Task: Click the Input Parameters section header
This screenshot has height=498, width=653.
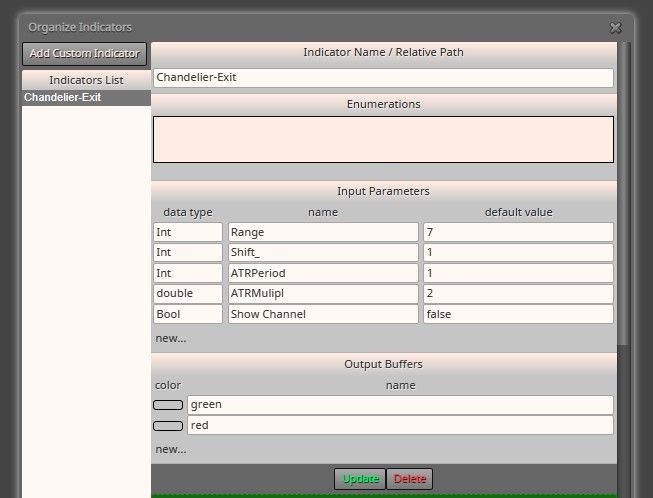Action: click(x=384, y=192)
